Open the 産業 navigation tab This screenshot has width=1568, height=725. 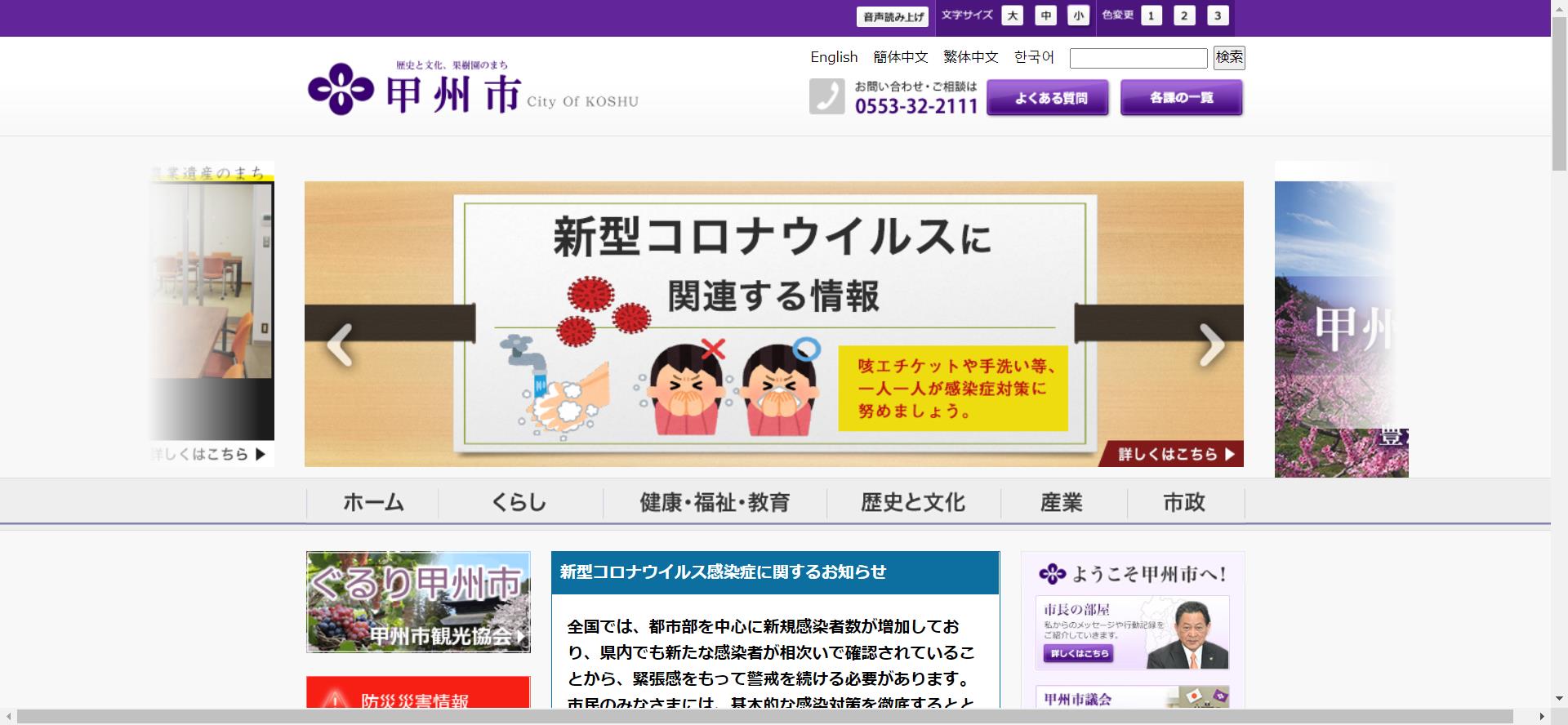click(x=1063, y=503)
